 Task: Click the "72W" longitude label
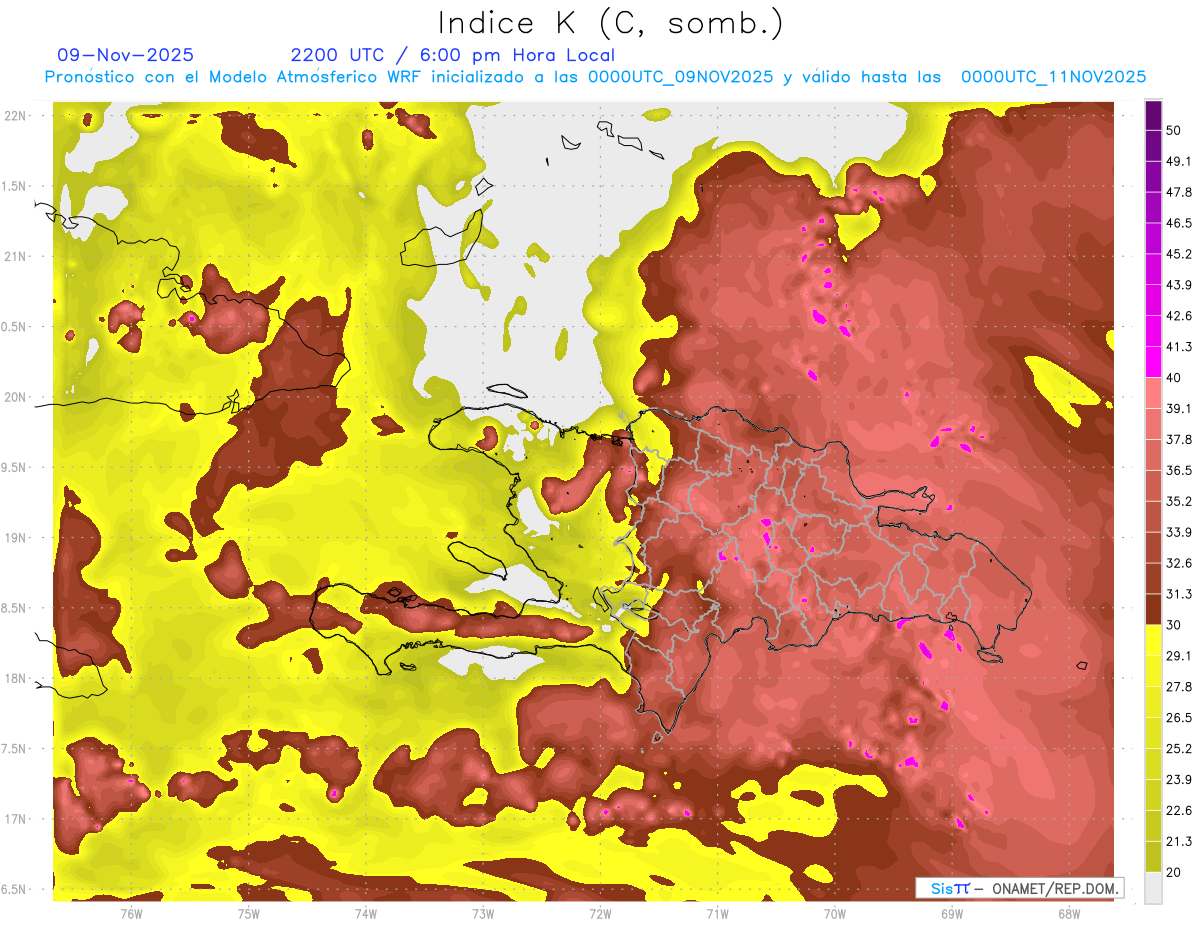point(600,914)
